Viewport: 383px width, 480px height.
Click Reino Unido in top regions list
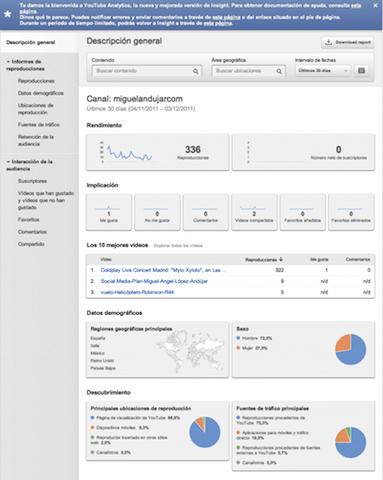coord(102,361)
